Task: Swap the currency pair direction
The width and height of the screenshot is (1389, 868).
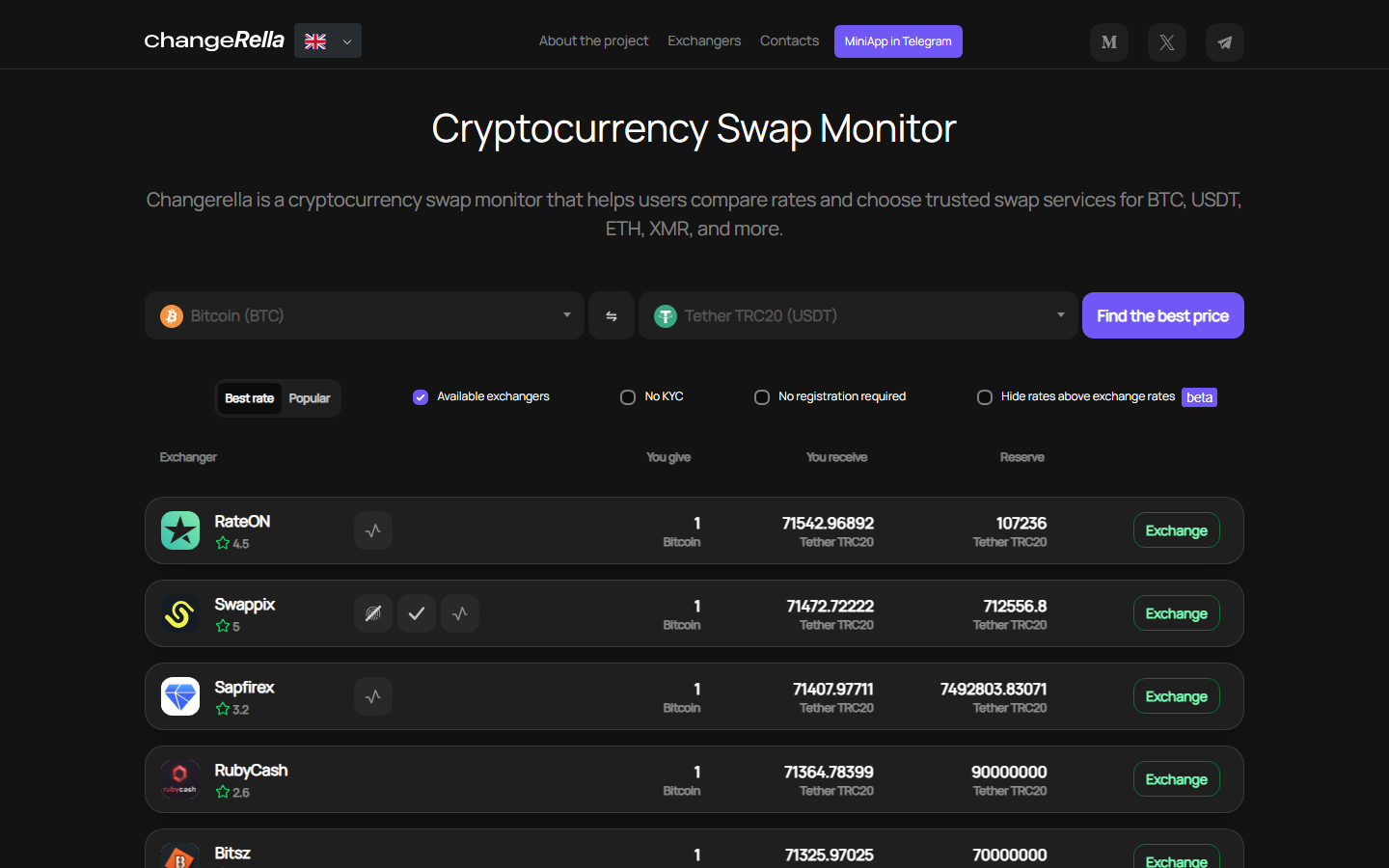Action: coord(612,315)
